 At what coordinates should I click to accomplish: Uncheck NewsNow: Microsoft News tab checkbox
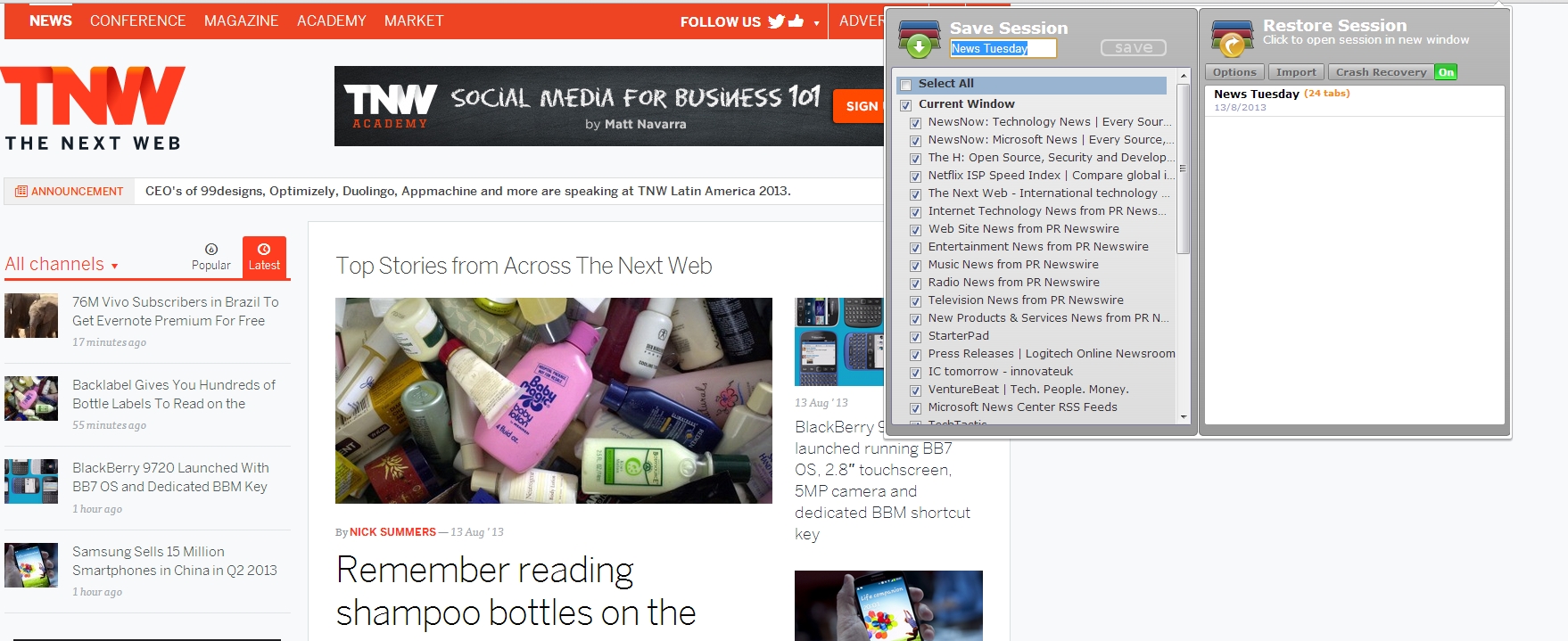(915, 141)
